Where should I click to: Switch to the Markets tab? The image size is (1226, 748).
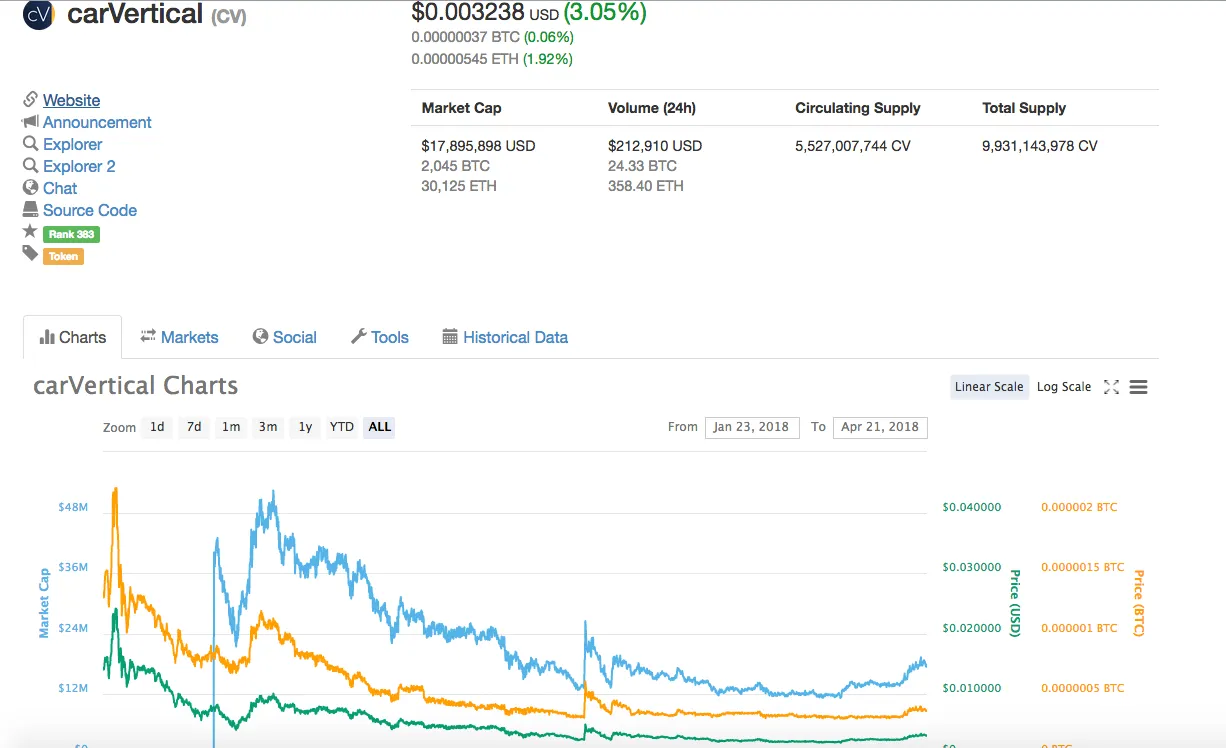[x=179, y=337]
